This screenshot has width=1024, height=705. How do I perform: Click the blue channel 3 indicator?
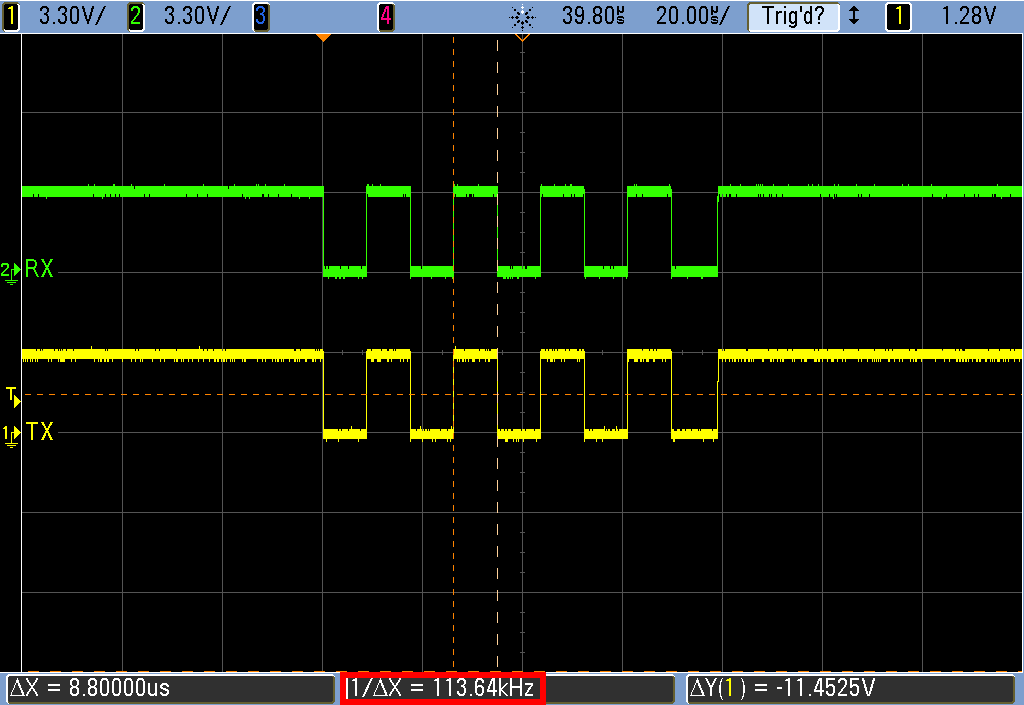pyautogui.click(x=260, y=16)
